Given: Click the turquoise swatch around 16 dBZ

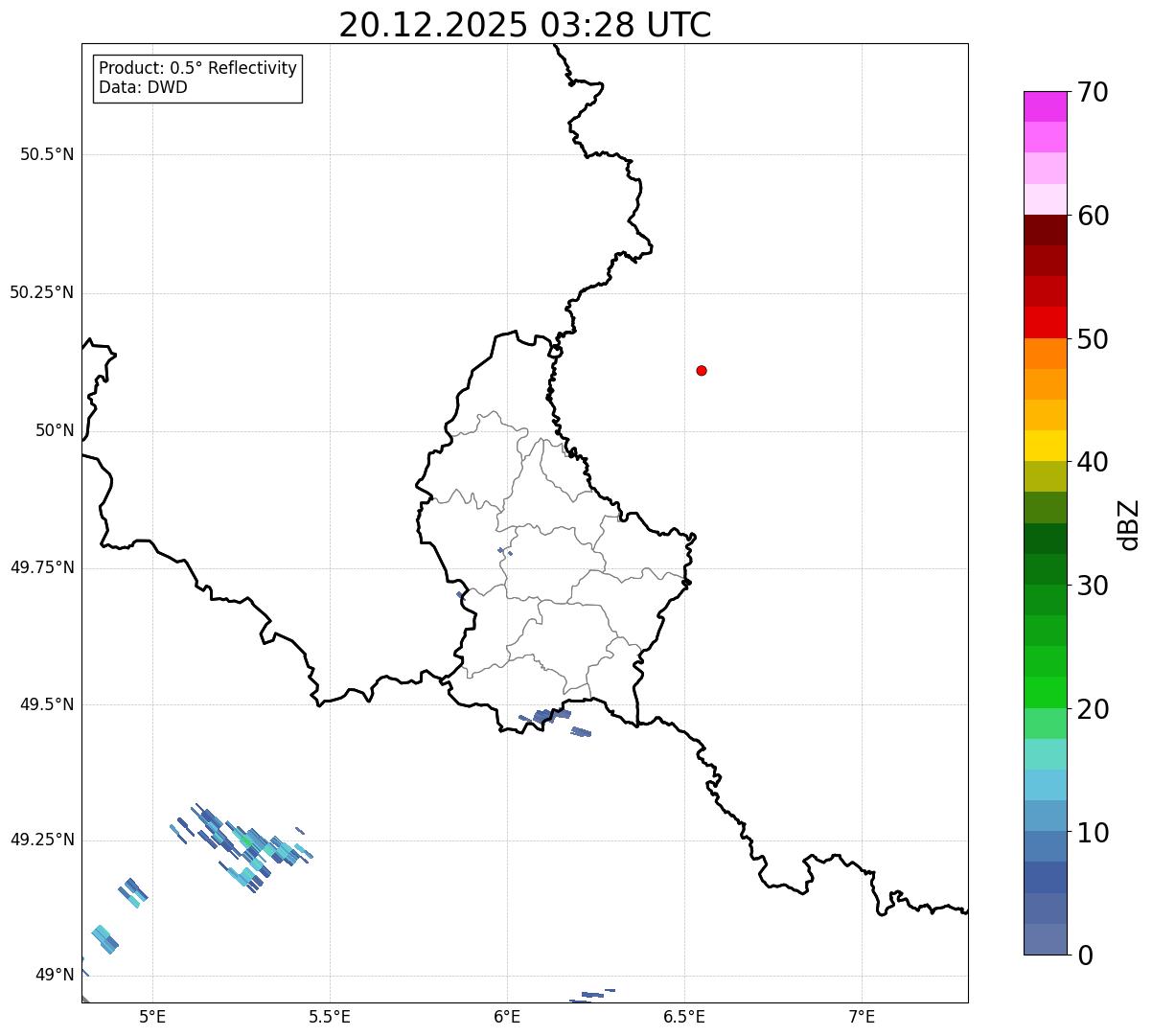Looking at the screenshot, I should point(1045,754).
